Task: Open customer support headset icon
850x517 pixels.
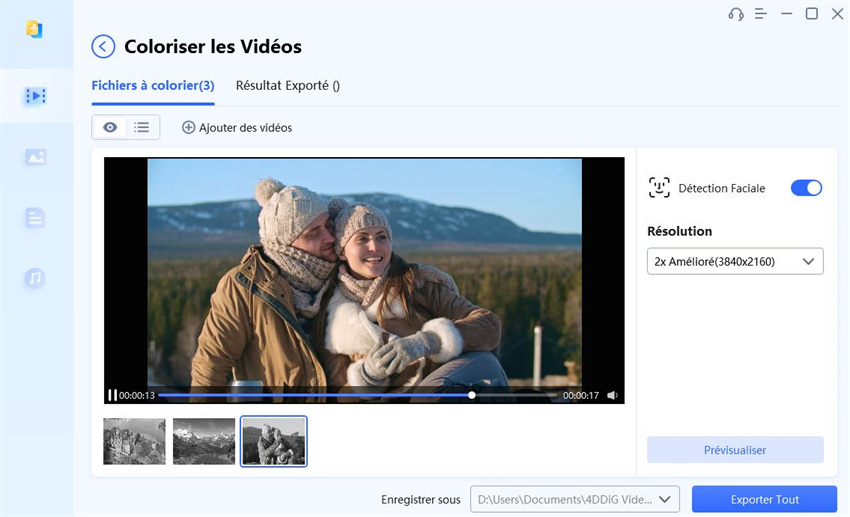Action: pyautogui.click(x=736, y=14)
